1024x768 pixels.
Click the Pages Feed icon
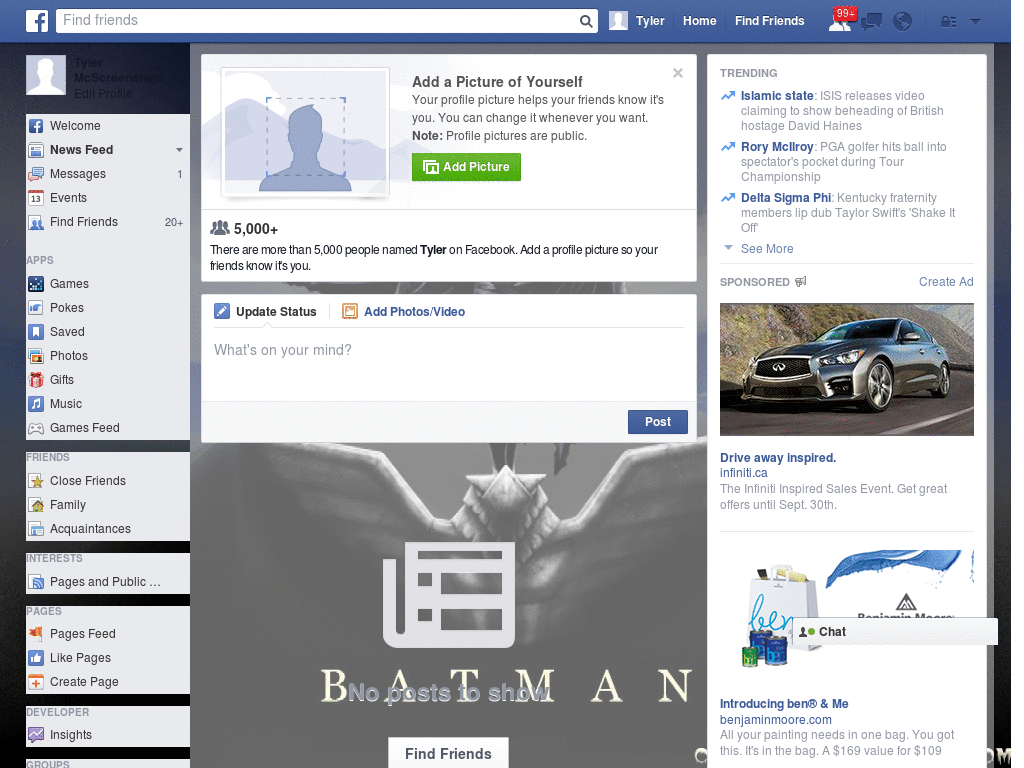click(x=36, y=633)
